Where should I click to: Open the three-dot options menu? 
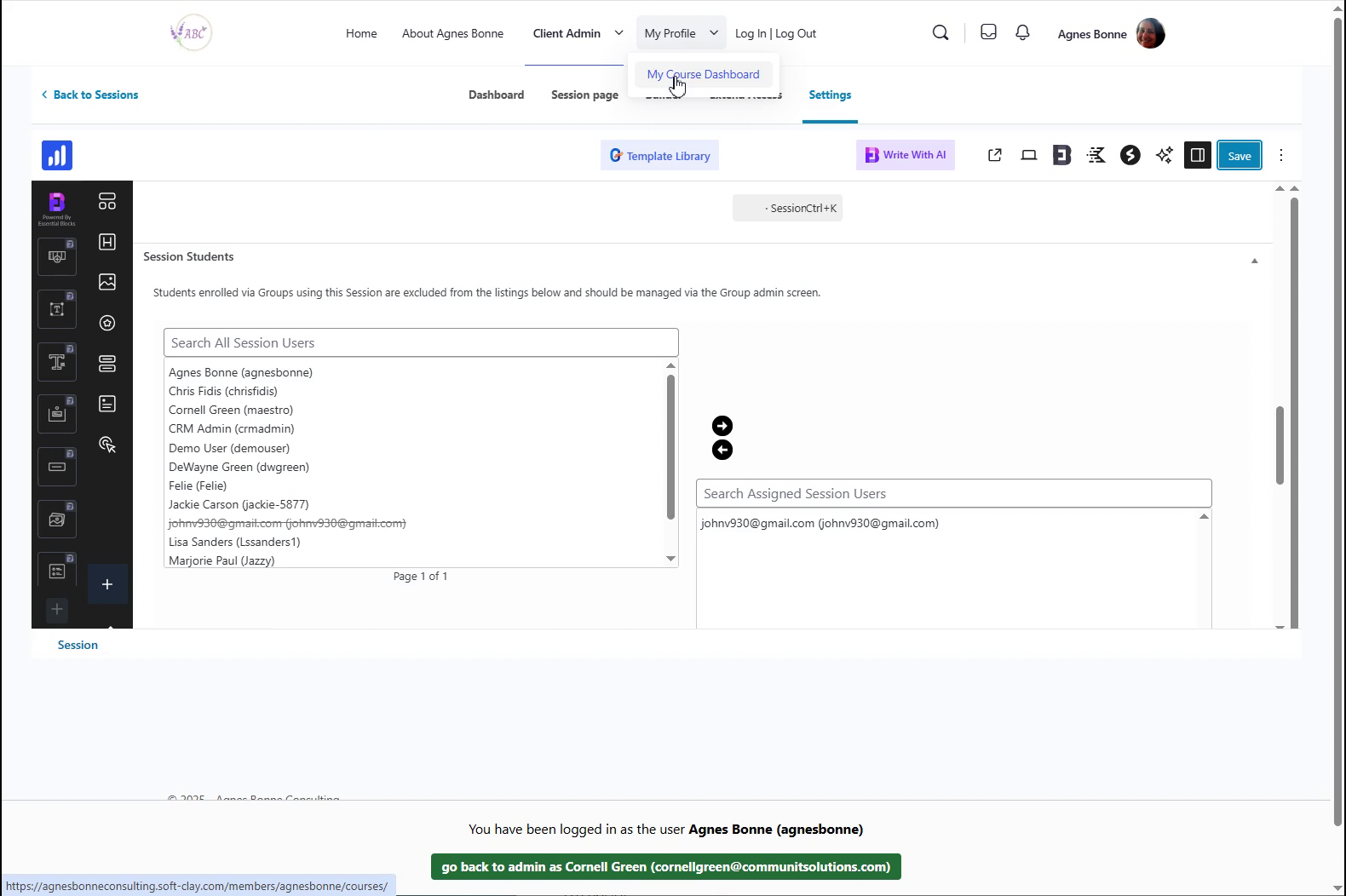point(1281,155)
